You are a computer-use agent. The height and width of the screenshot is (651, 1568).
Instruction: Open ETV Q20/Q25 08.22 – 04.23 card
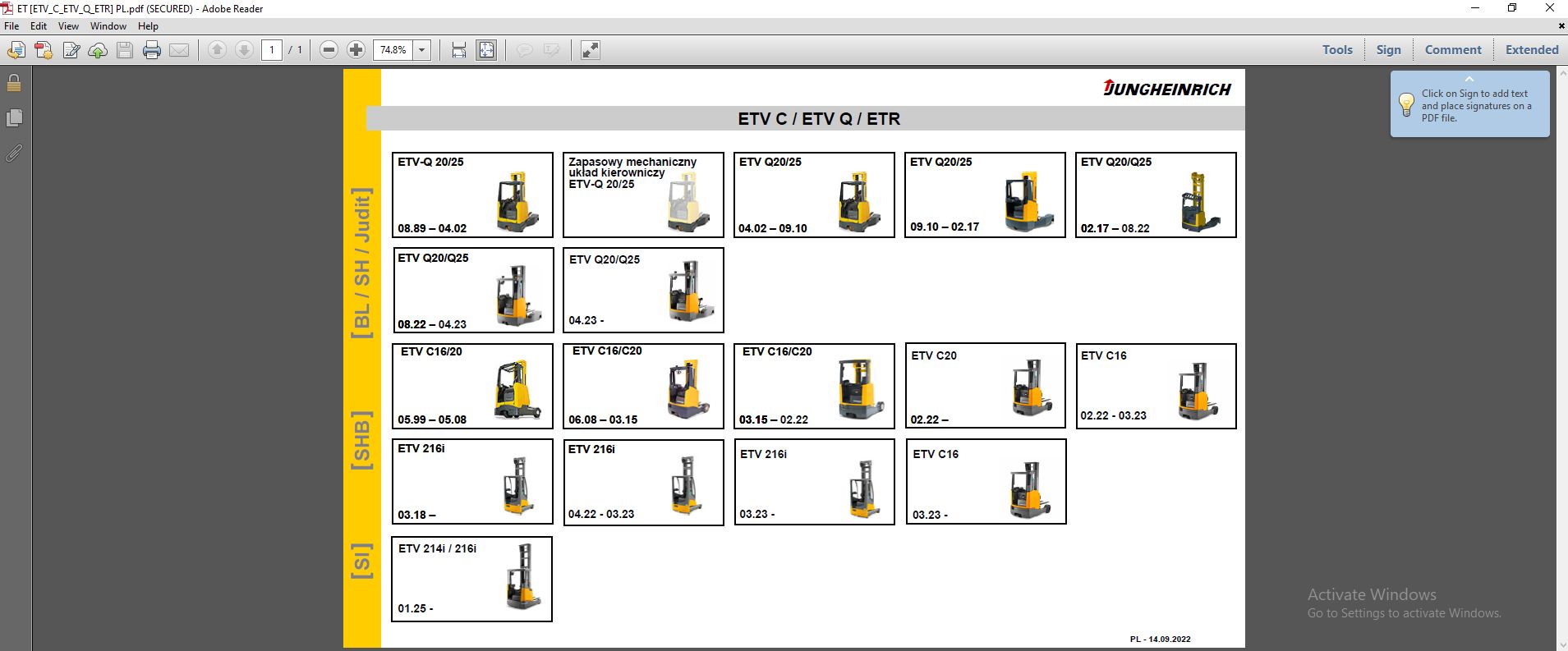click(473, 291)
